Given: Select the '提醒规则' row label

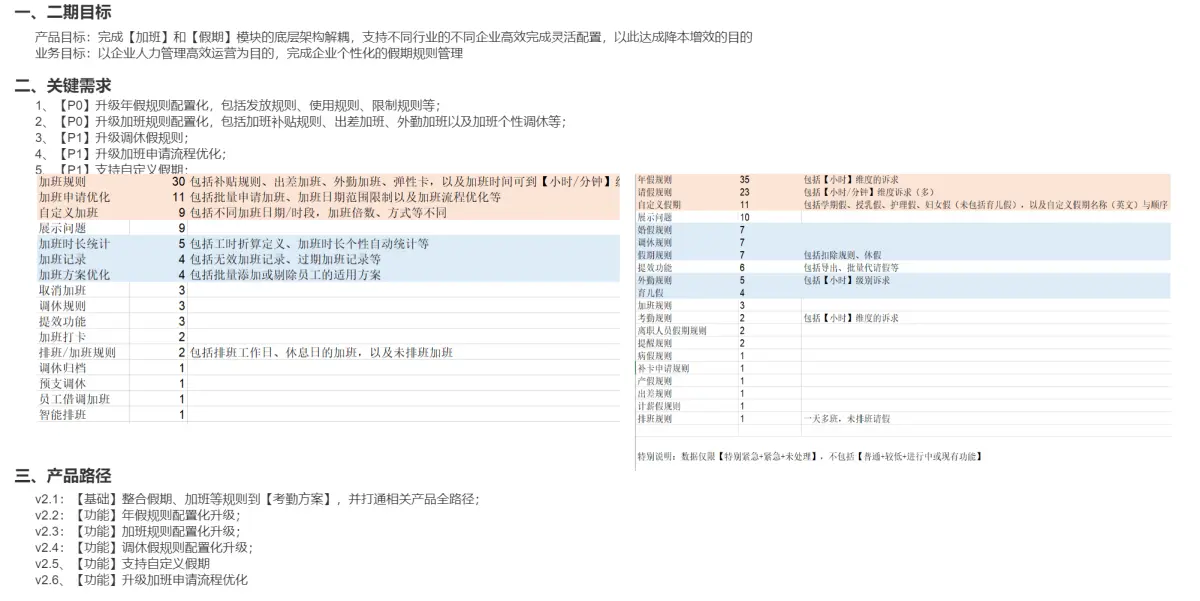Looking at the screenshot, I should pyautogui.click(x=654, y=343).
